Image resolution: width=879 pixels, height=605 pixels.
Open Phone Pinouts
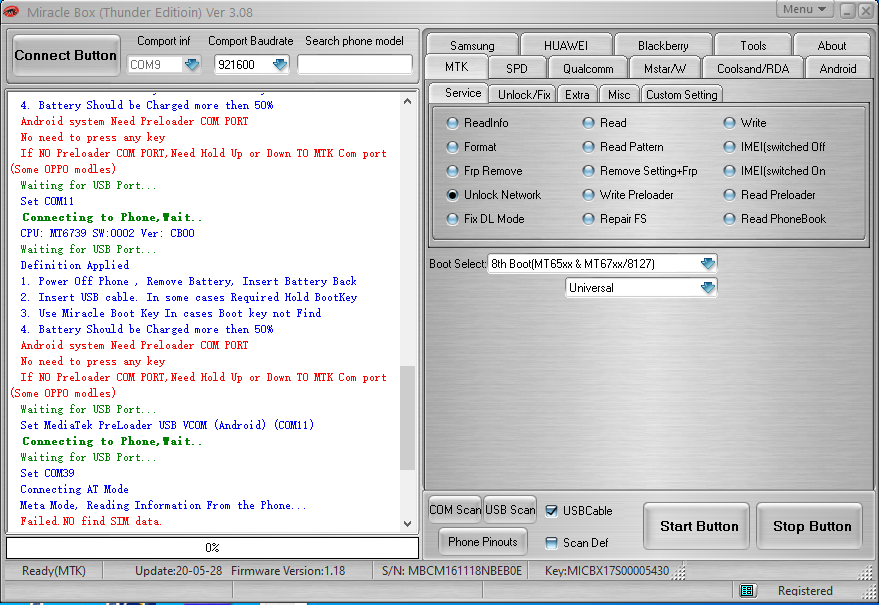pos(483,542)
